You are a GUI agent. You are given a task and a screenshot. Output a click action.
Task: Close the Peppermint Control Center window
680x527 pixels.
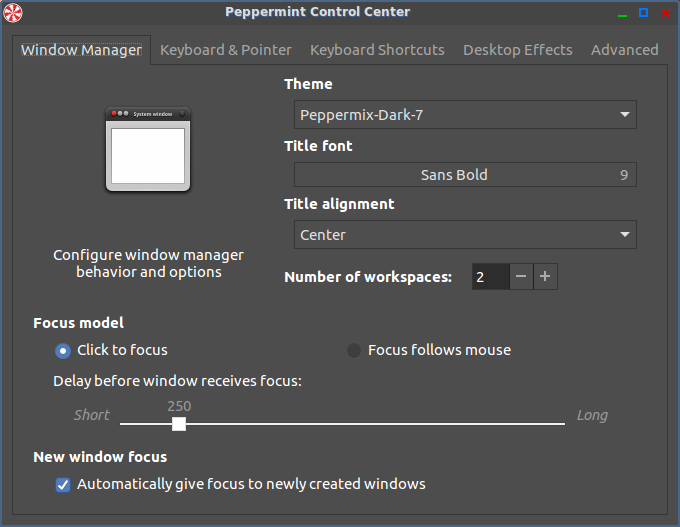tap(666, 13)
